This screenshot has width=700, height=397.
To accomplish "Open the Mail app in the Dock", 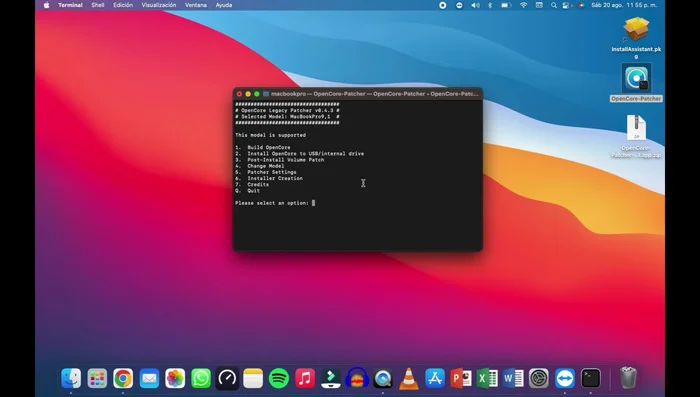I will pos(149,378).
